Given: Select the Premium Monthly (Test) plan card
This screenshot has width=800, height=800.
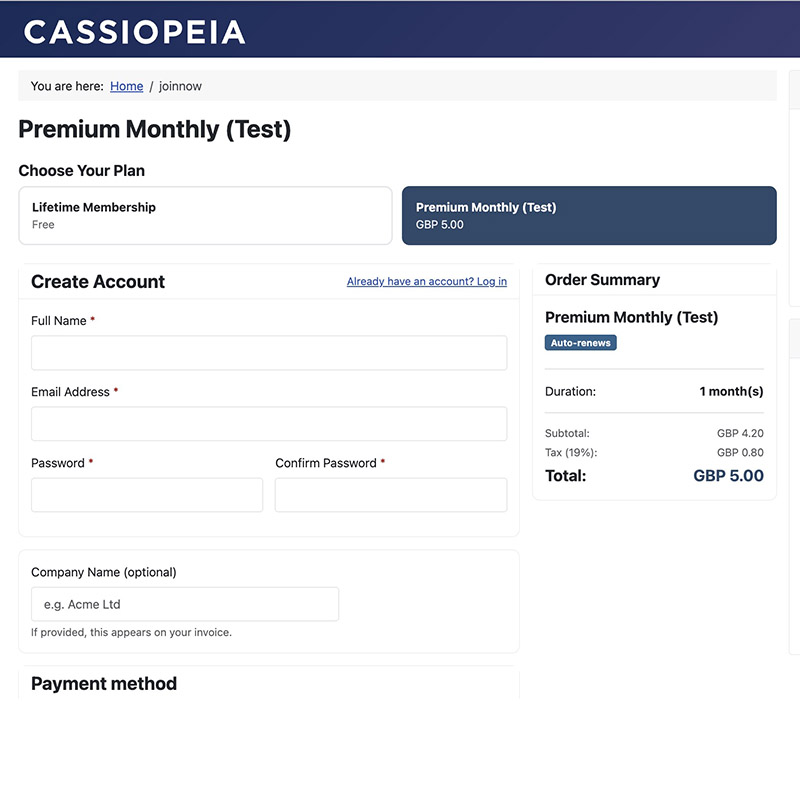Looking at the screenshot, I should click(589, 215).
